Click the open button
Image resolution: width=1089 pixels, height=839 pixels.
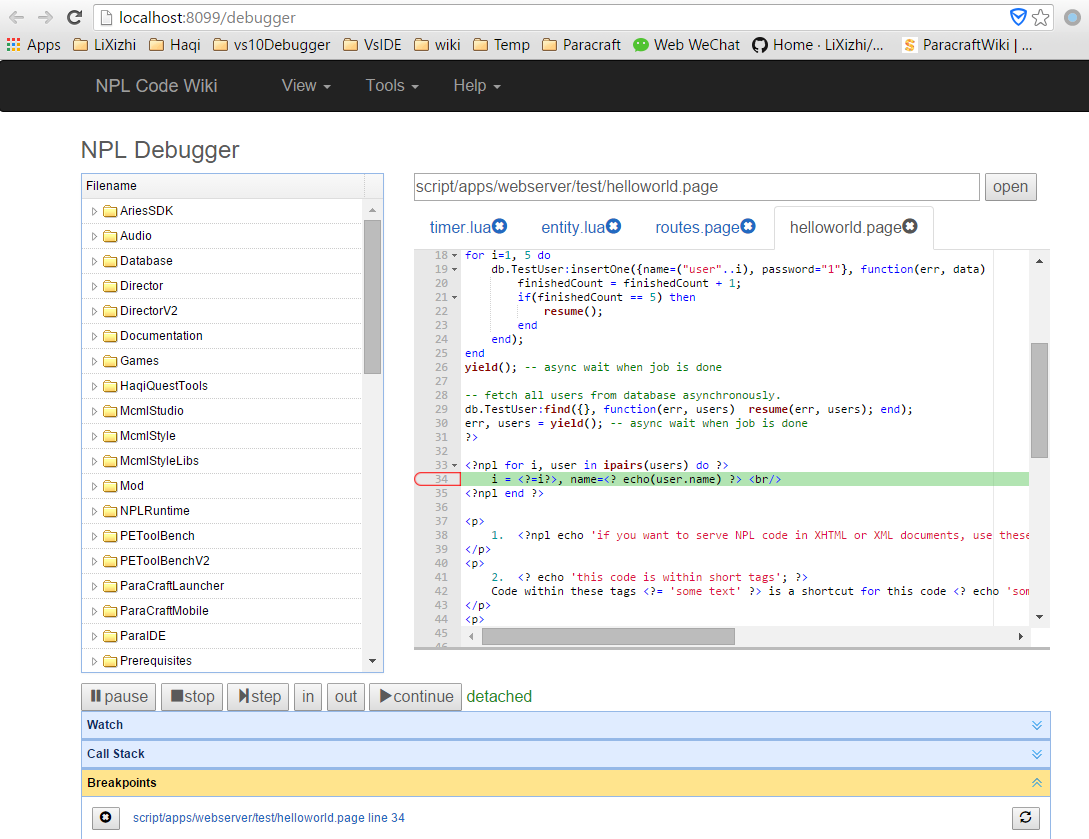coord(1009,186)
